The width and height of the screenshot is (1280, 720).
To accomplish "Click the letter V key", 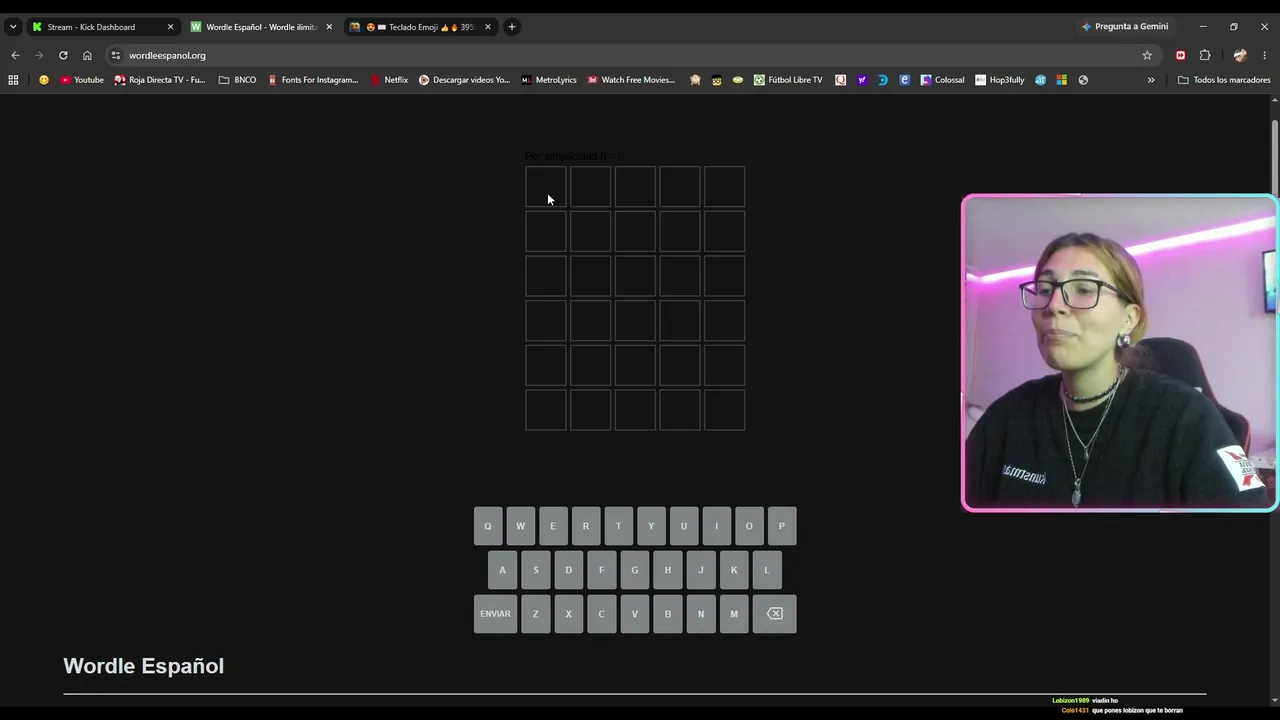I will [634, 614].
